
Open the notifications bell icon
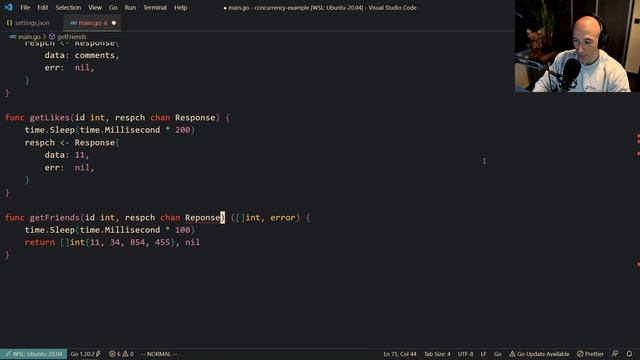tap(629, 354)
